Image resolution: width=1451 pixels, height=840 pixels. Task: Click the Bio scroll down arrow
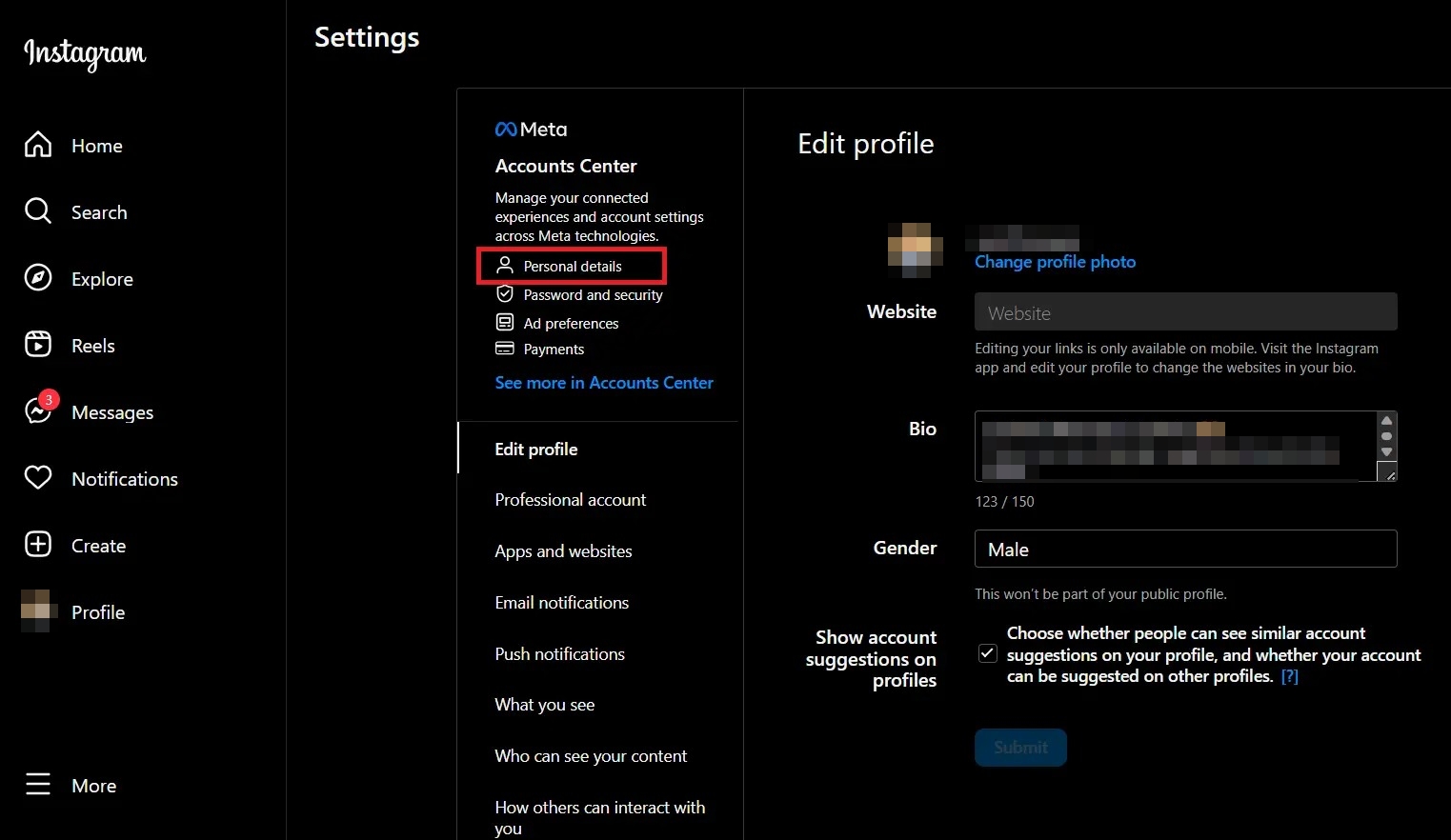click(1386, 452)
